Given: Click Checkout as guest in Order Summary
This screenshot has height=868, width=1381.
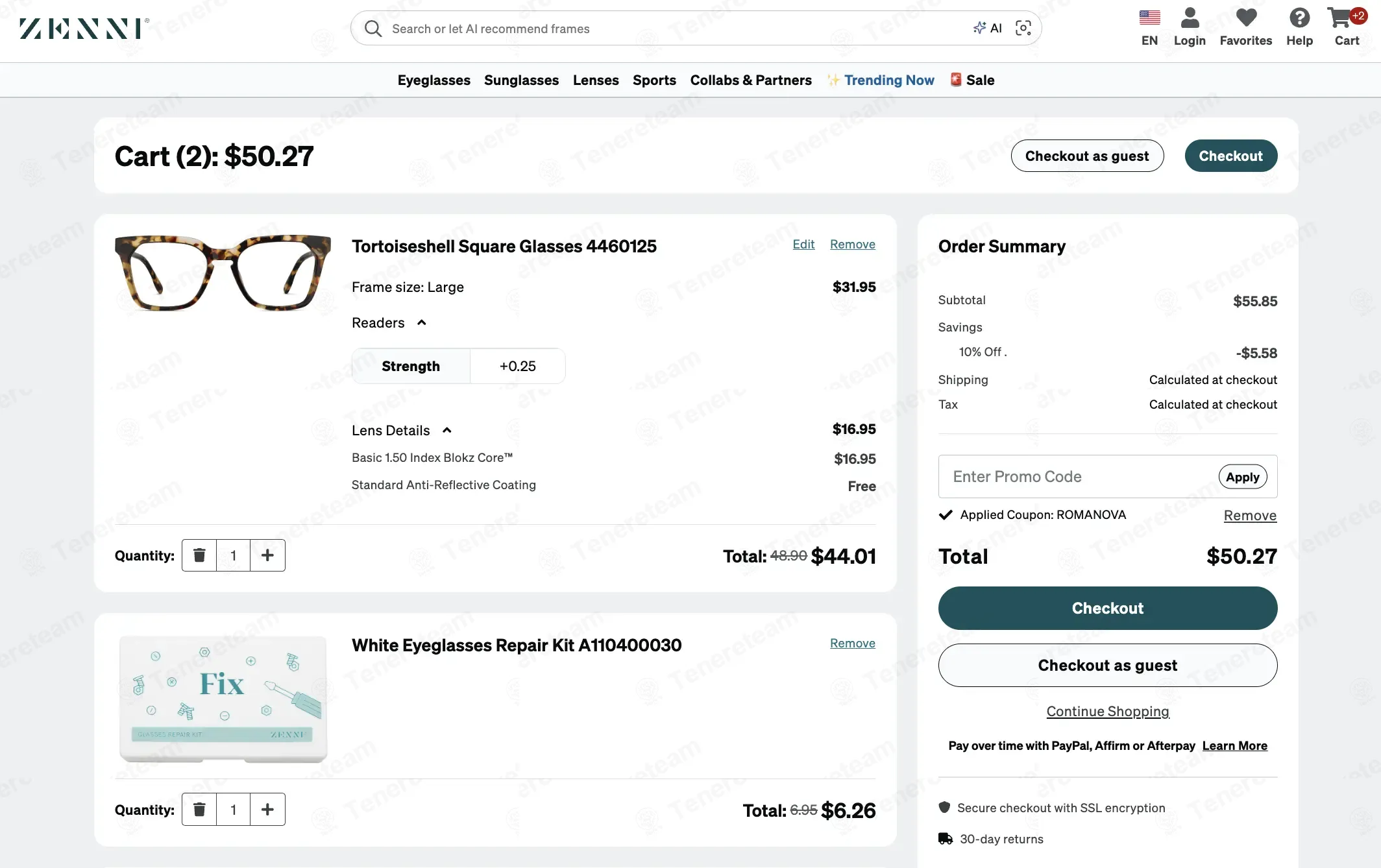Looking at the screenshot, I should click(x=1108, y=665).
